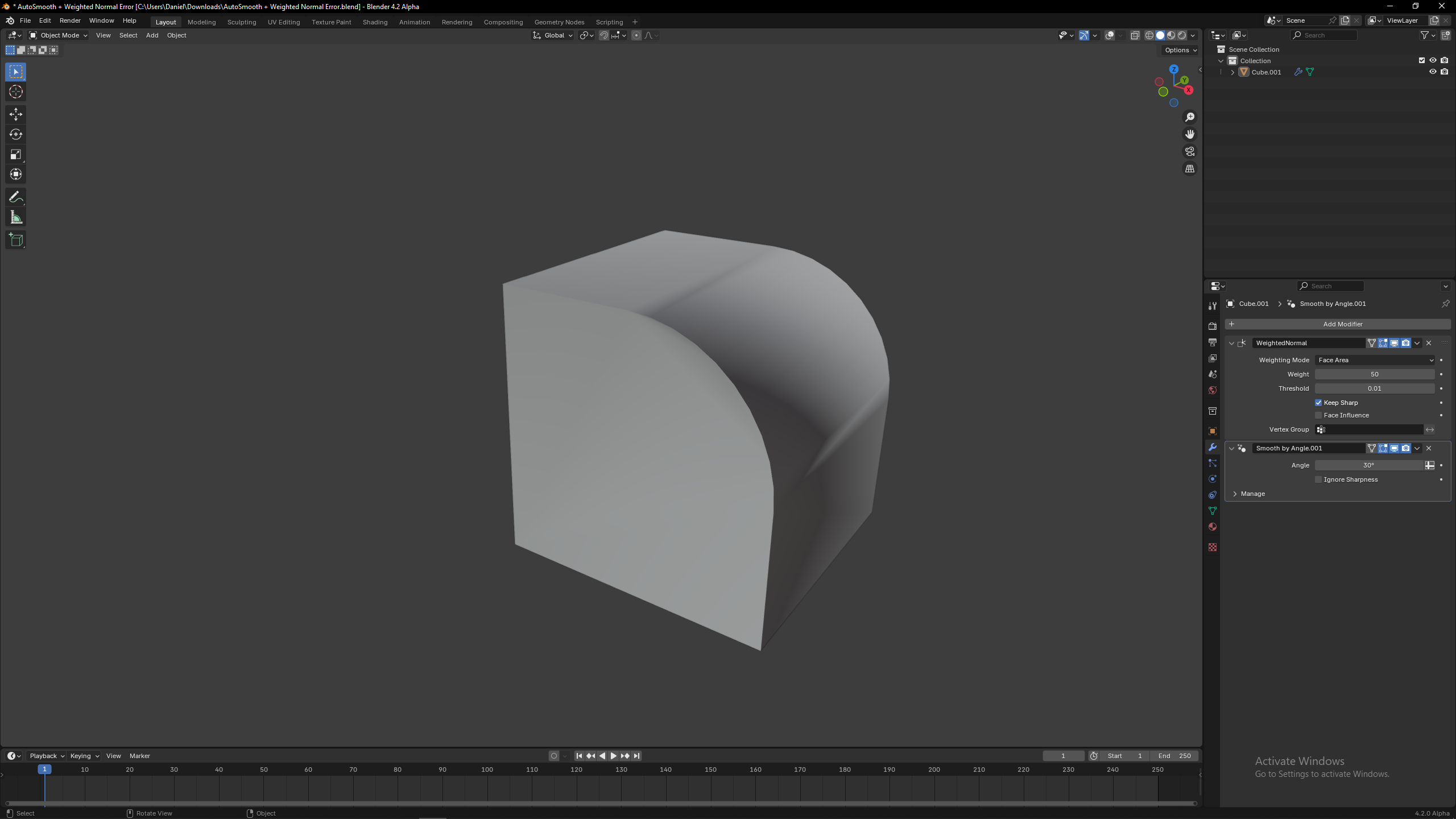Switch to the Geometry Nodes workspace tab
1456x819 pixels.
(559, 22)
